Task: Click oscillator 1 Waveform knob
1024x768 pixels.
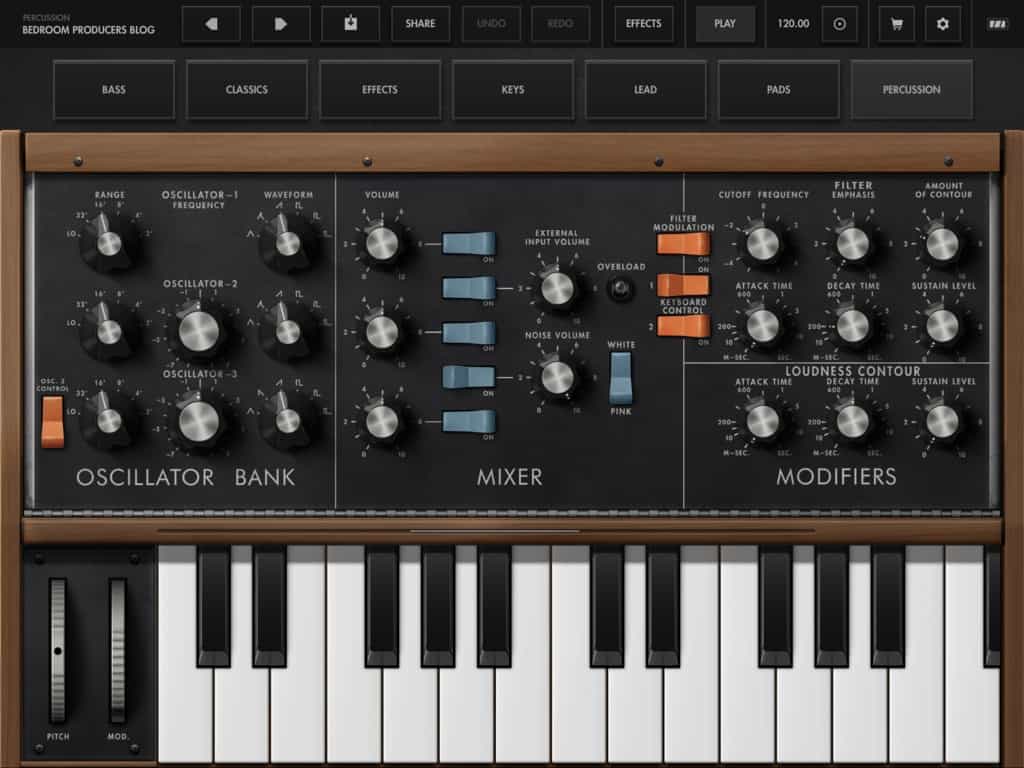Action: coord(287,243)
